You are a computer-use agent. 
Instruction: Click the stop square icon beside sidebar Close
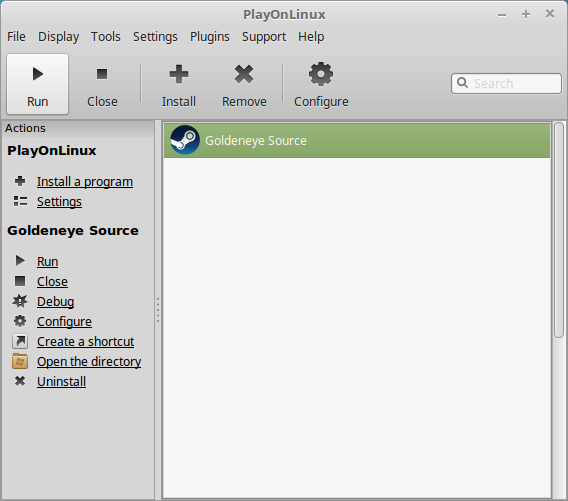(20, 281)
